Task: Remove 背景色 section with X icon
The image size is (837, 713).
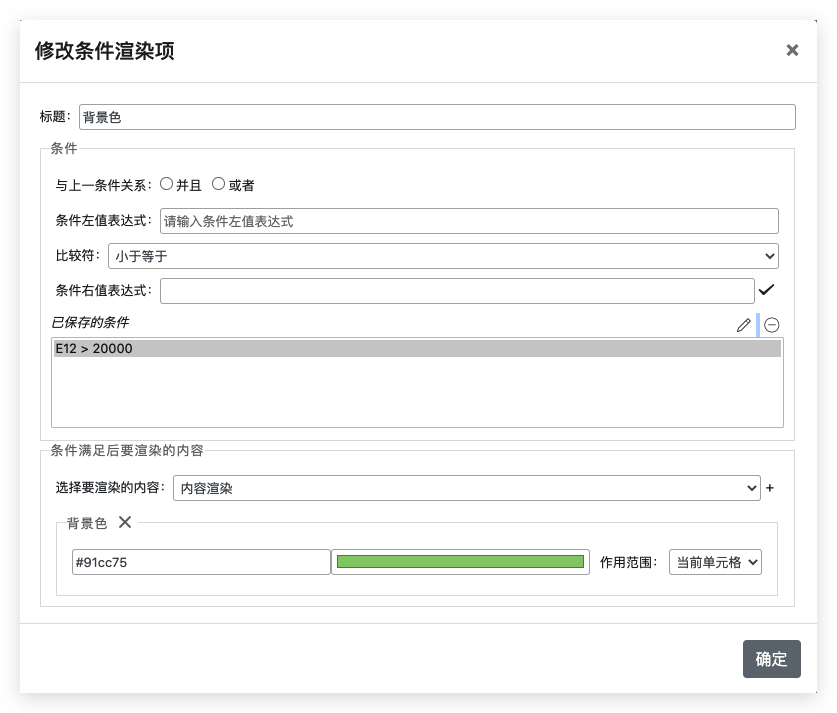Action: [125, 522]
